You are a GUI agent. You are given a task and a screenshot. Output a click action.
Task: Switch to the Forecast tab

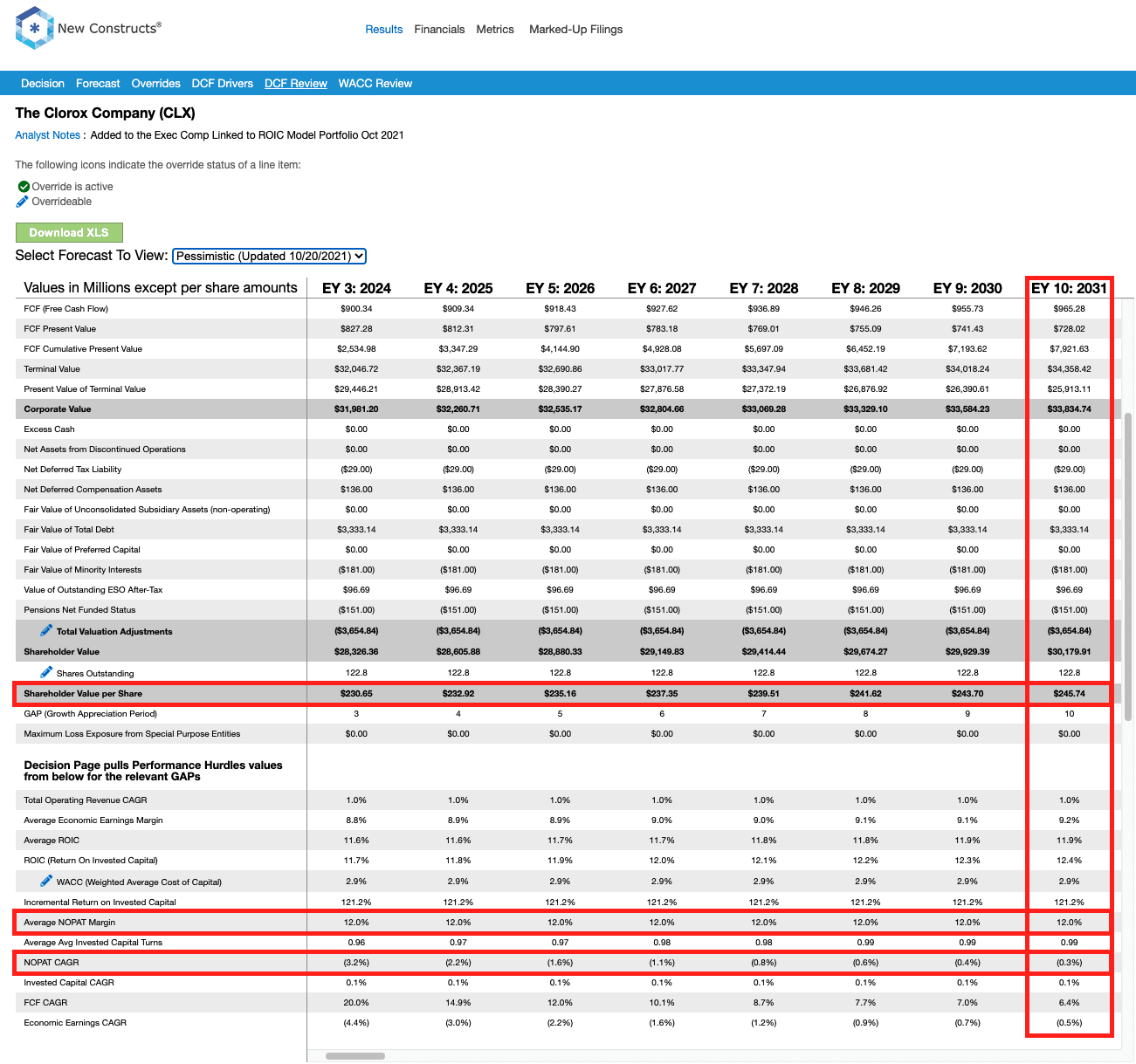98,84
